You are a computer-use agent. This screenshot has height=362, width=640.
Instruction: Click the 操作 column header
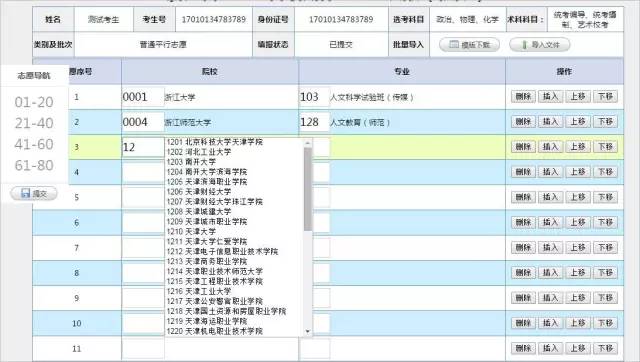[x=564, y=71]
